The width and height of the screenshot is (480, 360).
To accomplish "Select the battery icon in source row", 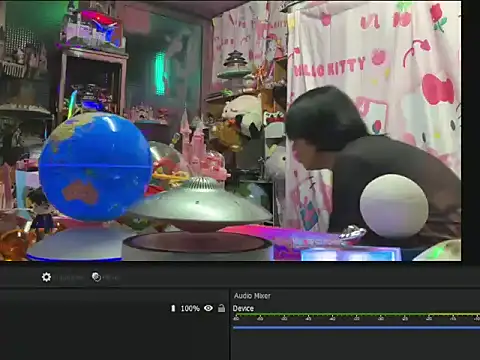I will 173,308.
